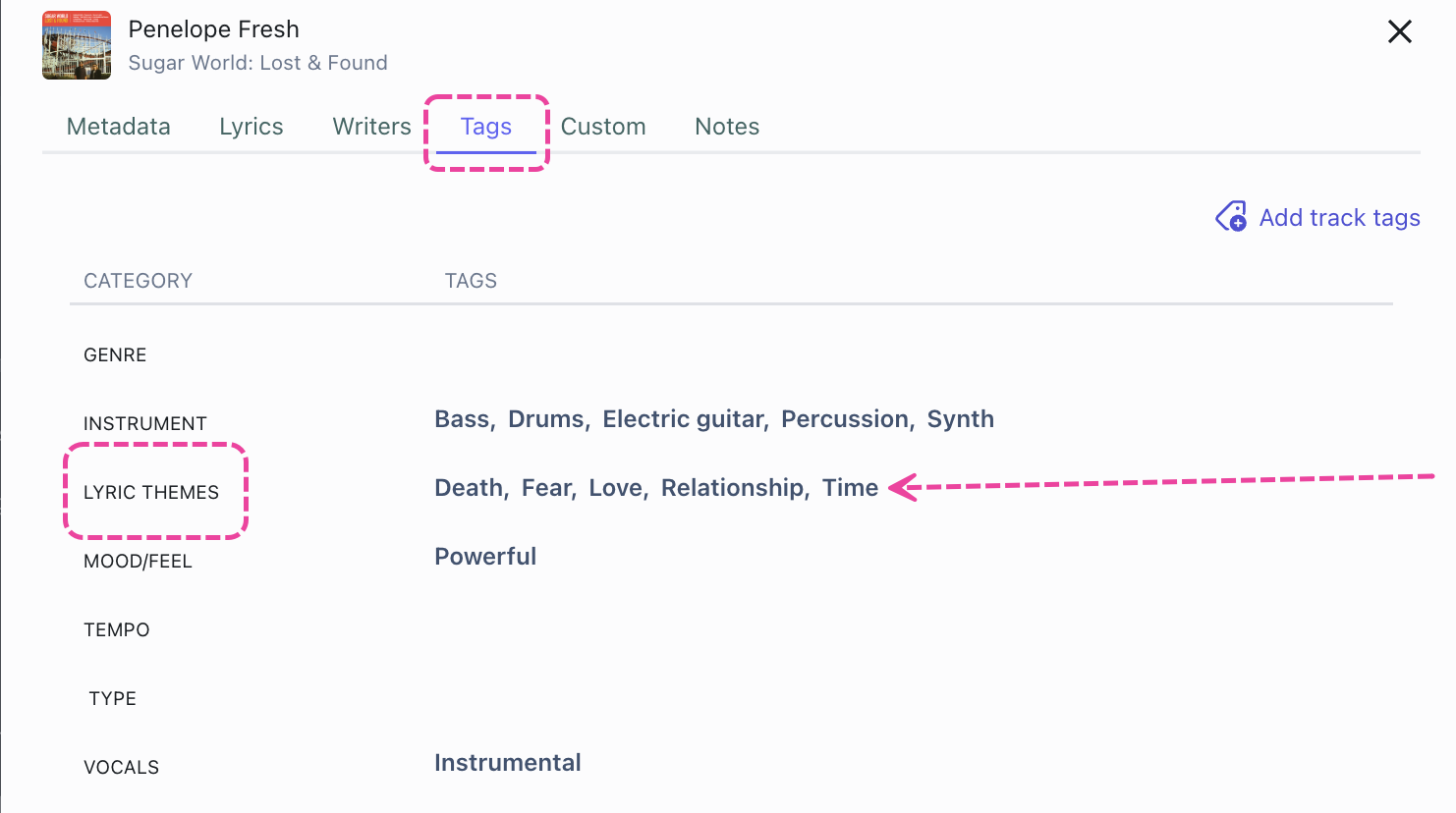Click the TEMPO category label
The height and width of the screenshot is (813, 1456).
[117, 629]
